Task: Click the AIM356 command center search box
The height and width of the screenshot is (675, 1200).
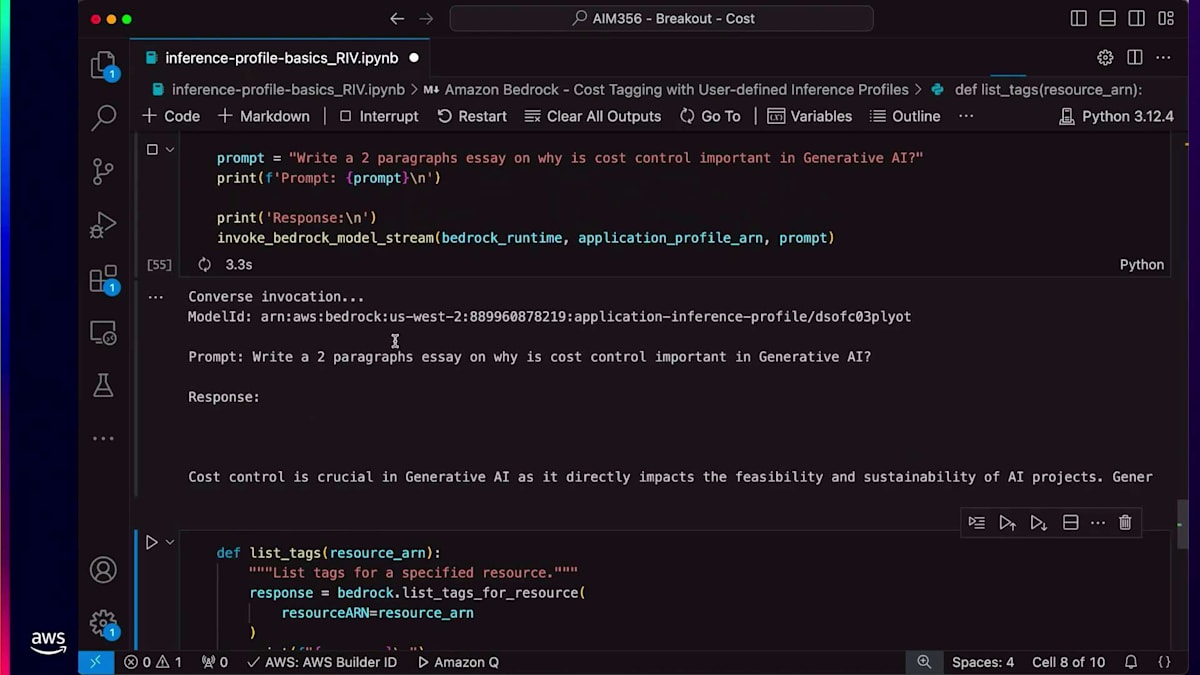Action: point(662,18)
